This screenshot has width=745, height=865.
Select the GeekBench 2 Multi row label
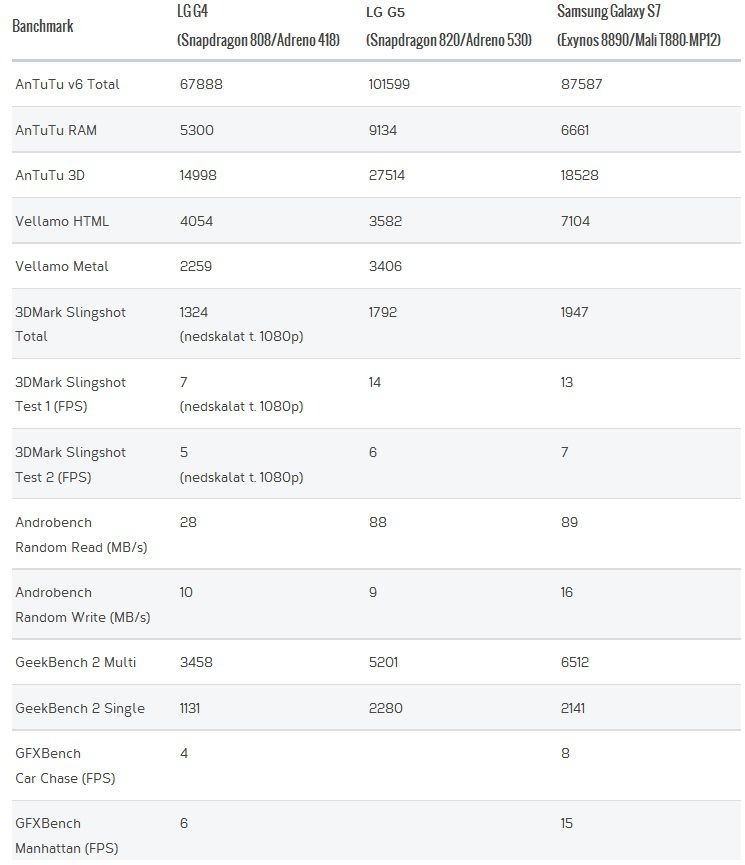75,662
